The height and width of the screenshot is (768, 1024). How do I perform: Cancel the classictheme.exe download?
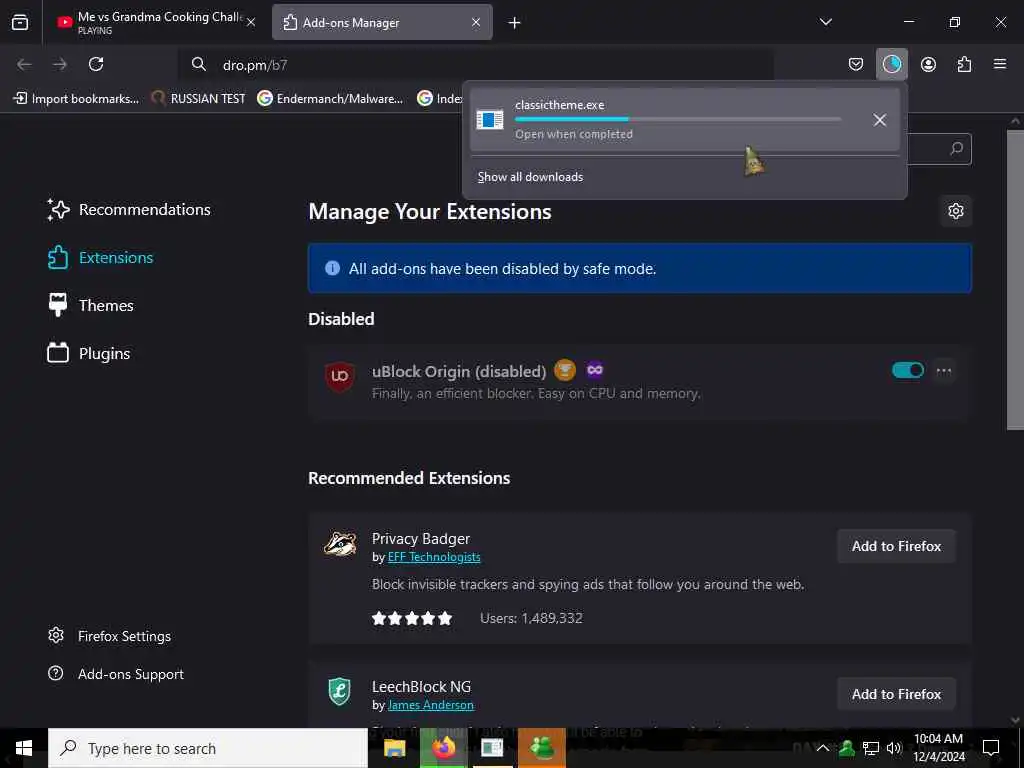point(880,120)
